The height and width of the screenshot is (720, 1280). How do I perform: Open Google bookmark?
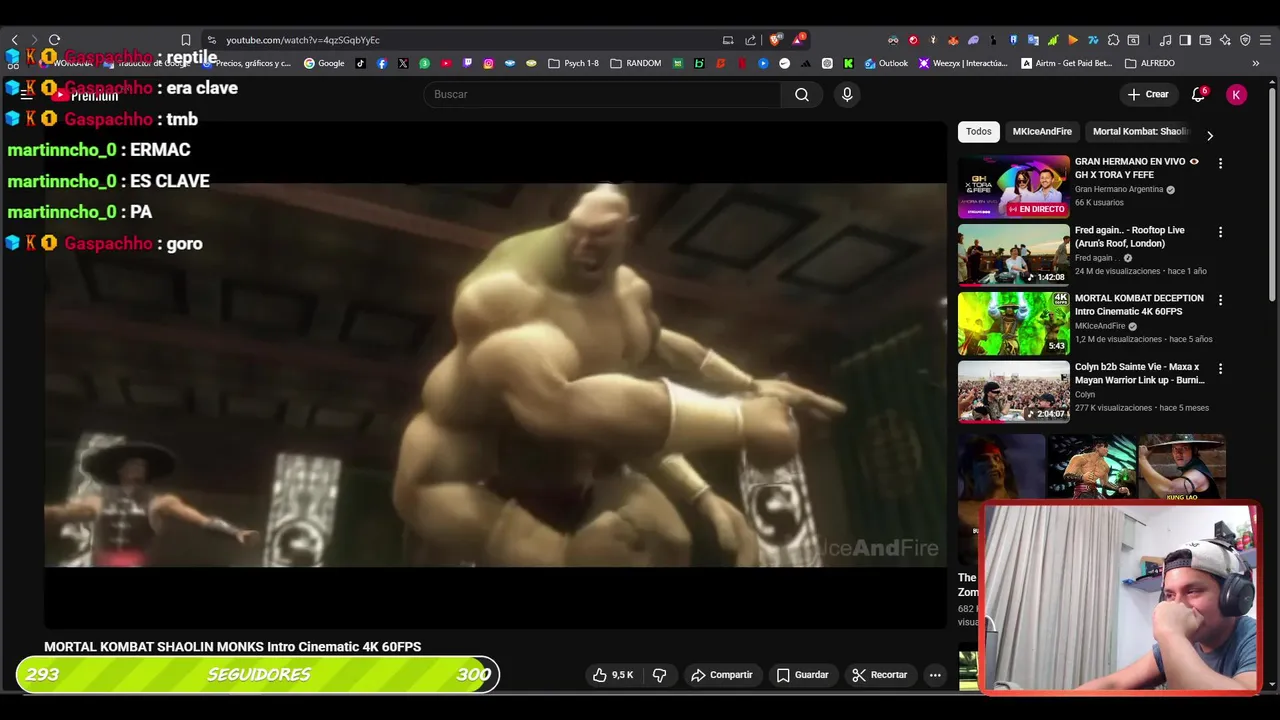click(x=324, y=63)
